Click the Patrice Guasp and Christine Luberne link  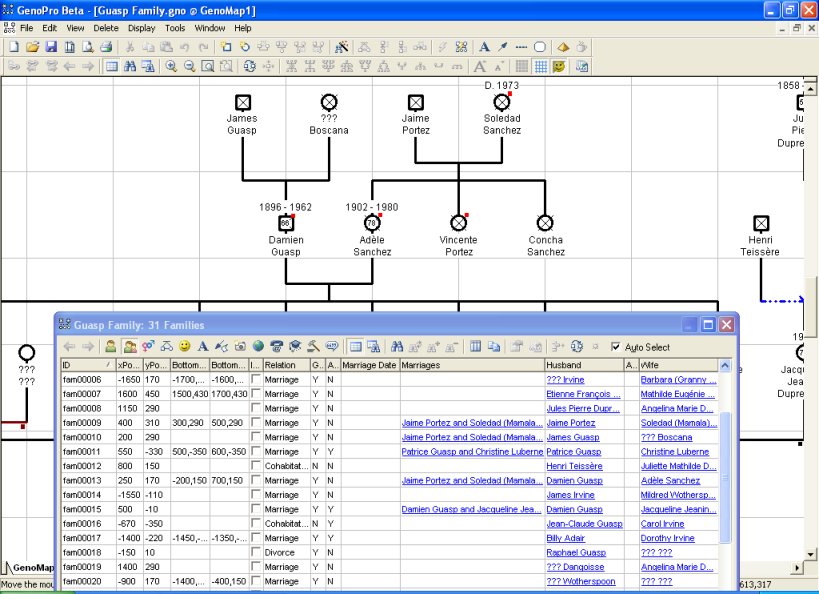coord(470,452)
